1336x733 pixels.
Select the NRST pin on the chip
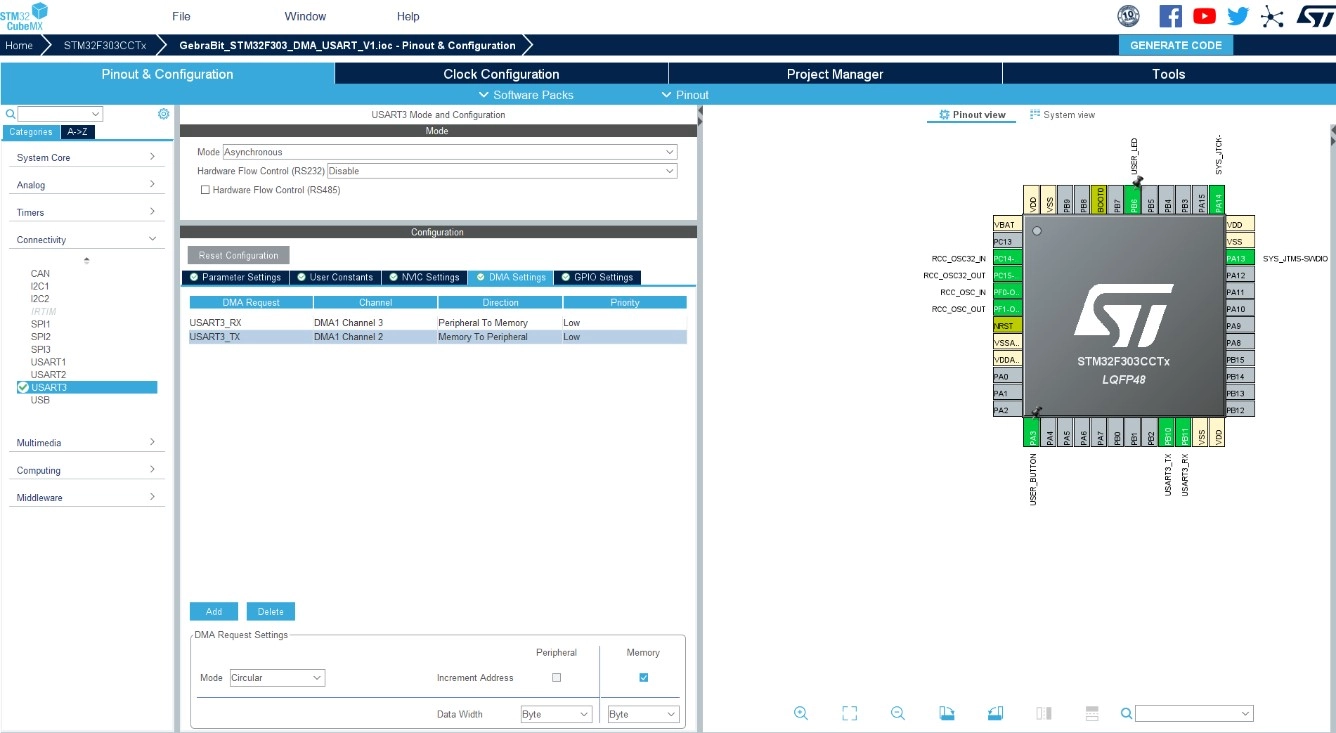click(1007, 326)
